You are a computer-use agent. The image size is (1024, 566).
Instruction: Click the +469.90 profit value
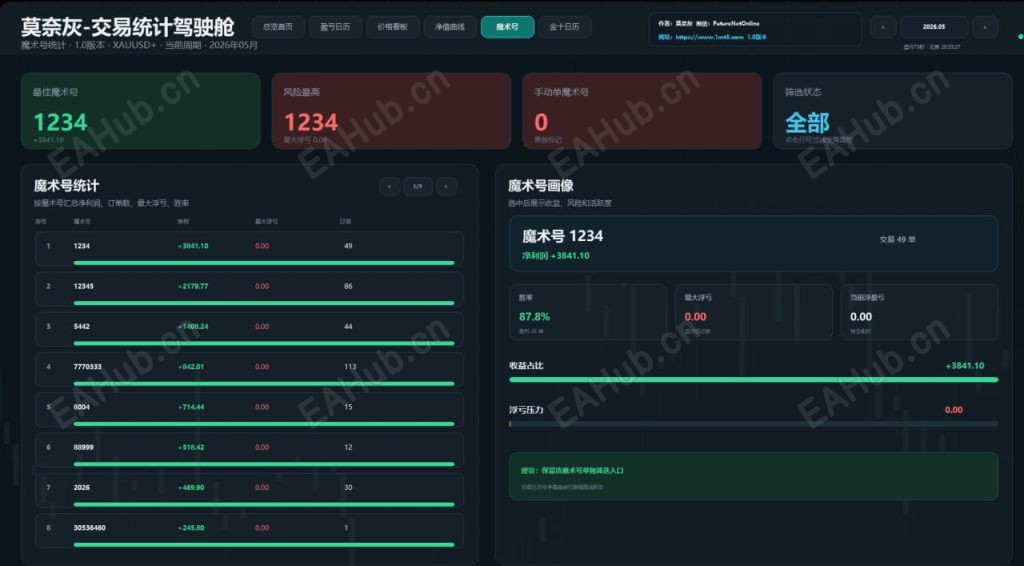191,488
